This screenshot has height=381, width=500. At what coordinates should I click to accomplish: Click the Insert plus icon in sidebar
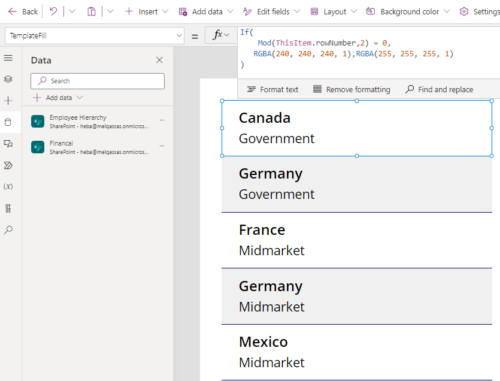[x=8, y=100]
